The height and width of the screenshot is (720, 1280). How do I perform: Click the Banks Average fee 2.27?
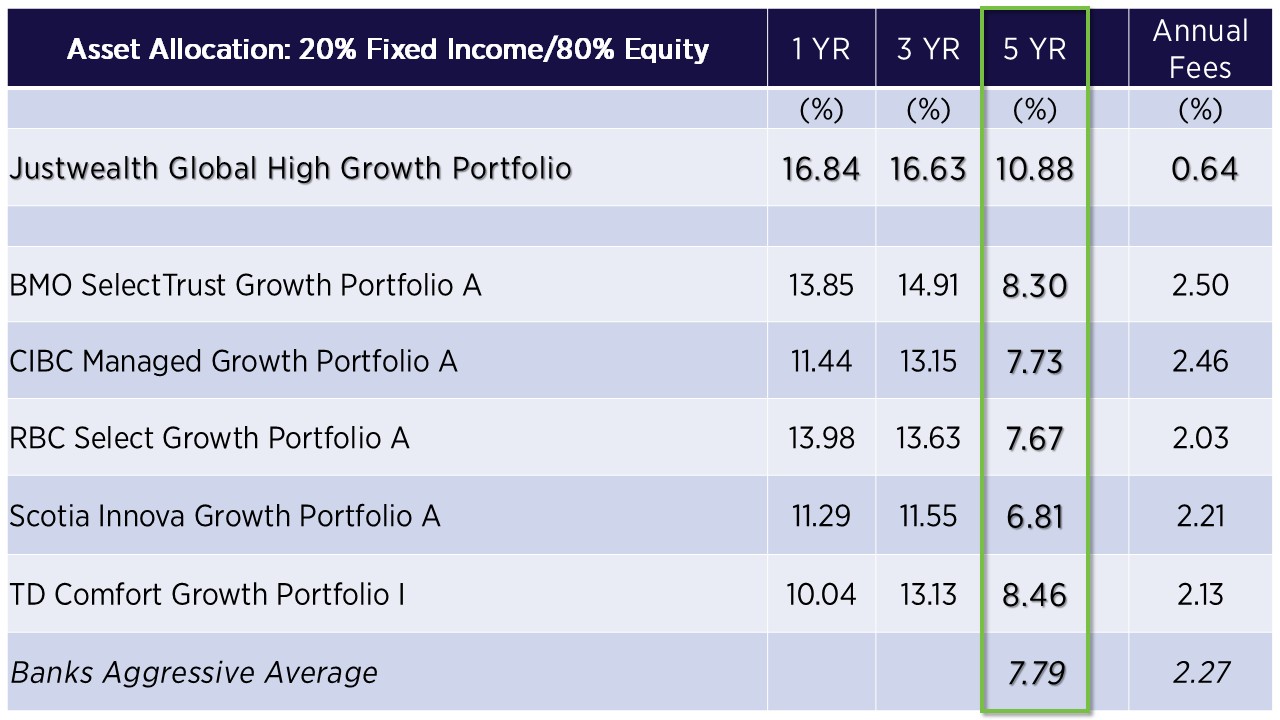pos(1200,673)
